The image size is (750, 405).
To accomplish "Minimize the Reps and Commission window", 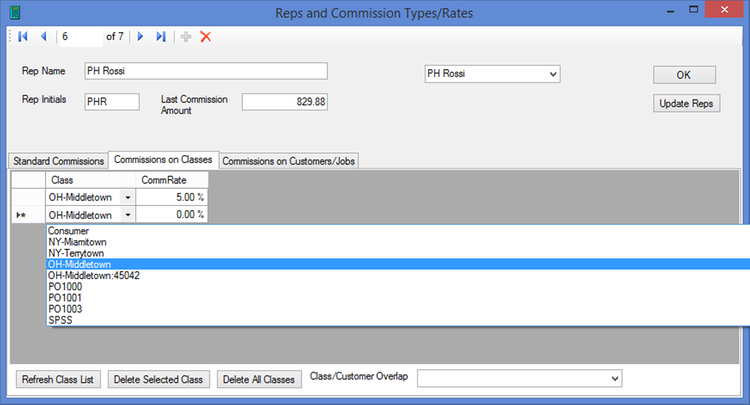I will point(671,10).
